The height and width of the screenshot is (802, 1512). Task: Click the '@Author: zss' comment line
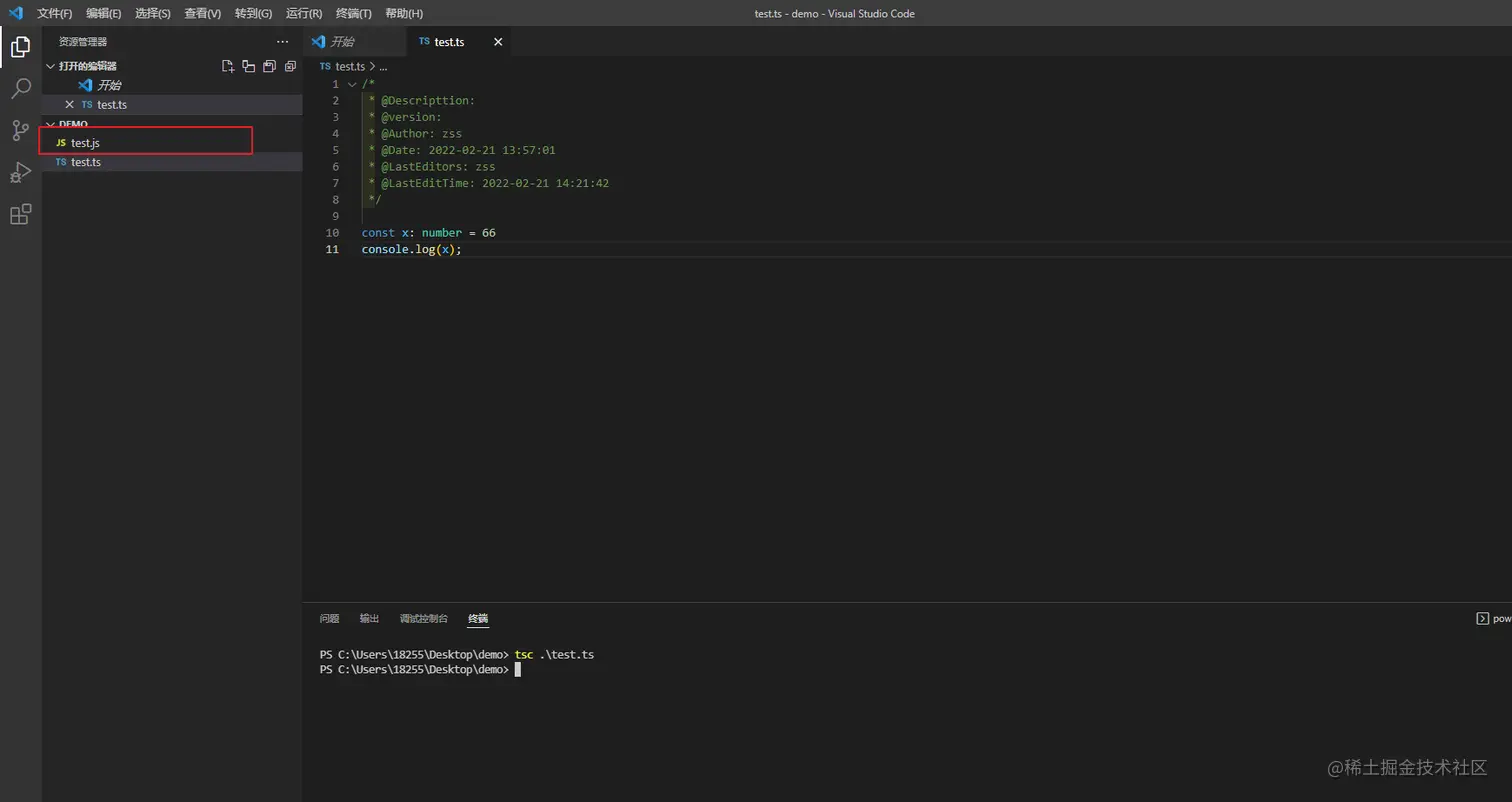(414, 134)
